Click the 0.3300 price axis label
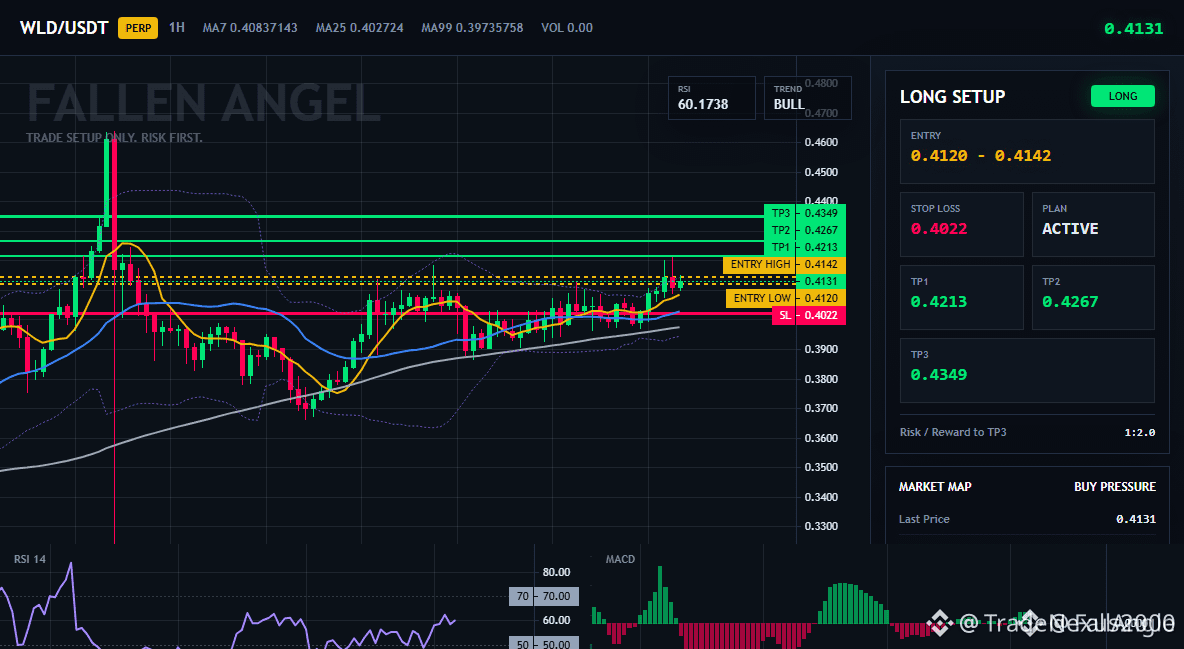Image resolution: width=1184 pixels, height=649 pixels. click(x=822, y=526)
